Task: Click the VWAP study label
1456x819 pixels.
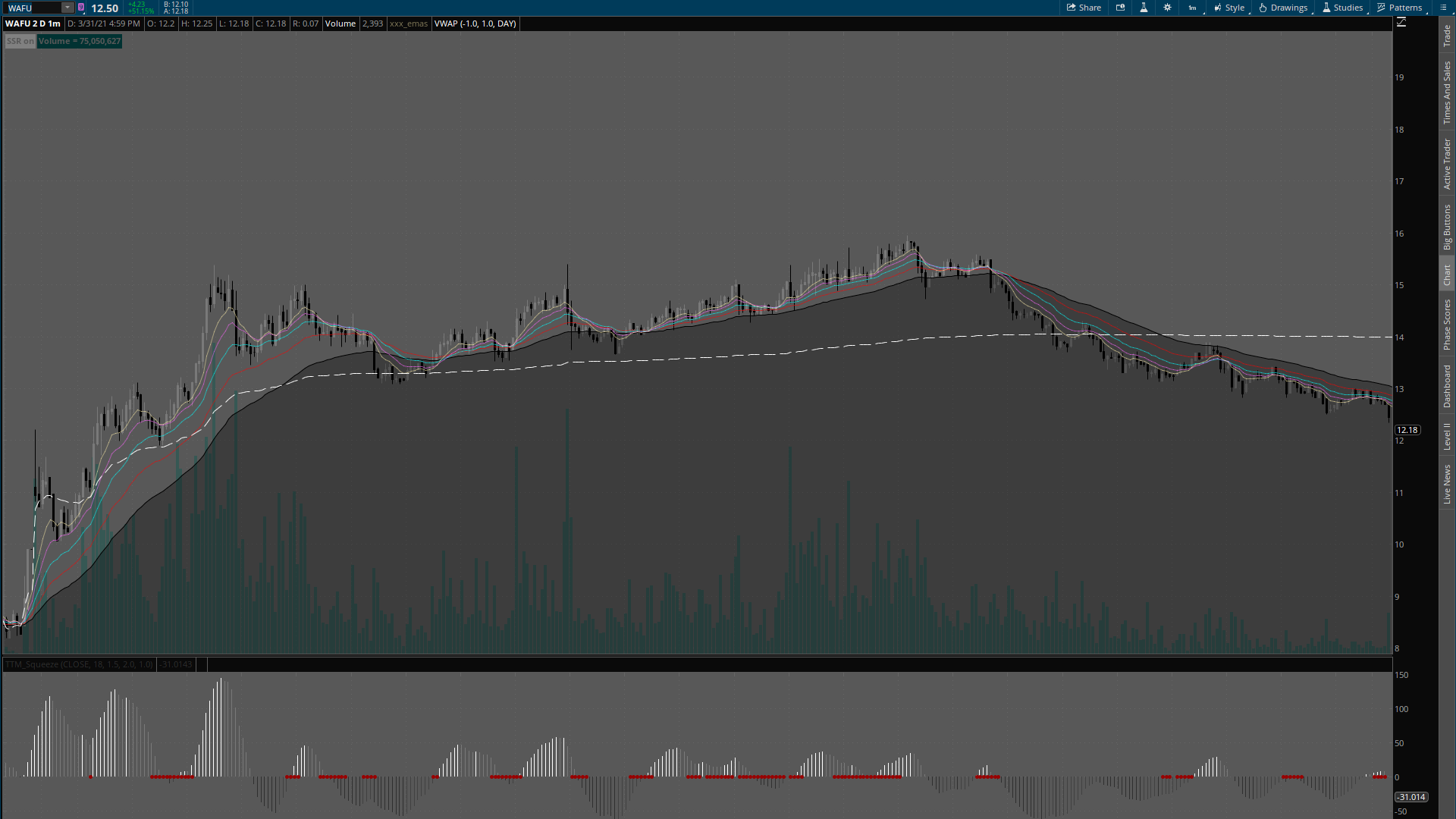Action: 475,24
